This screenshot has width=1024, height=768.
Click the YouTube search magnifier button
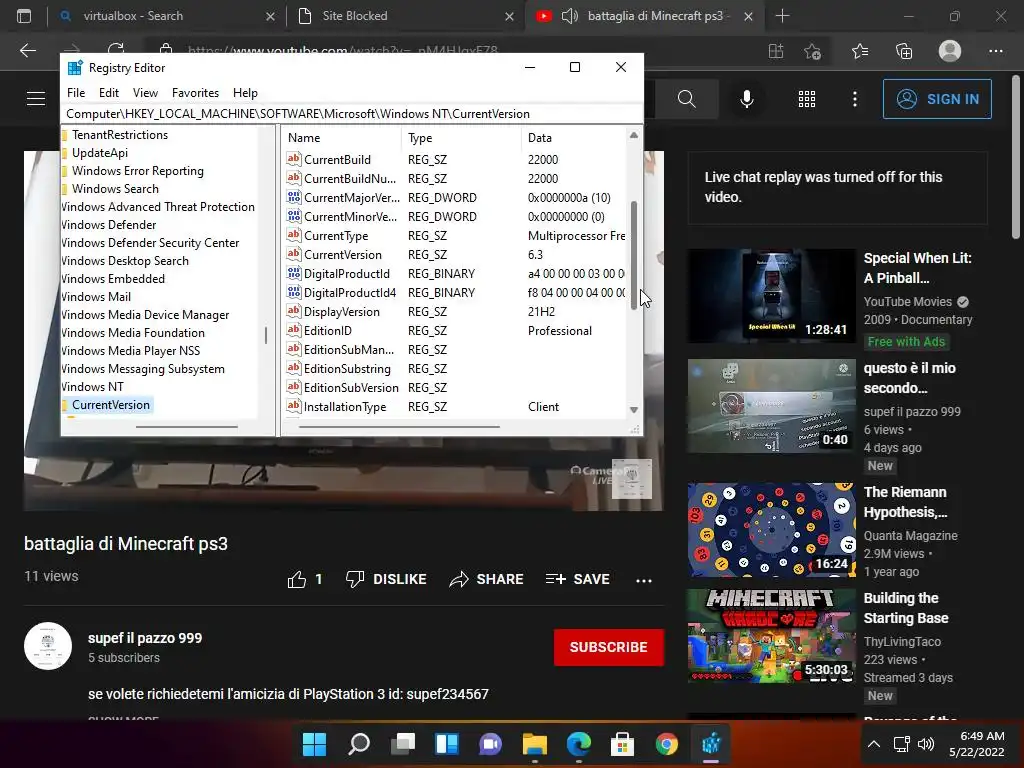pos(686,99)
